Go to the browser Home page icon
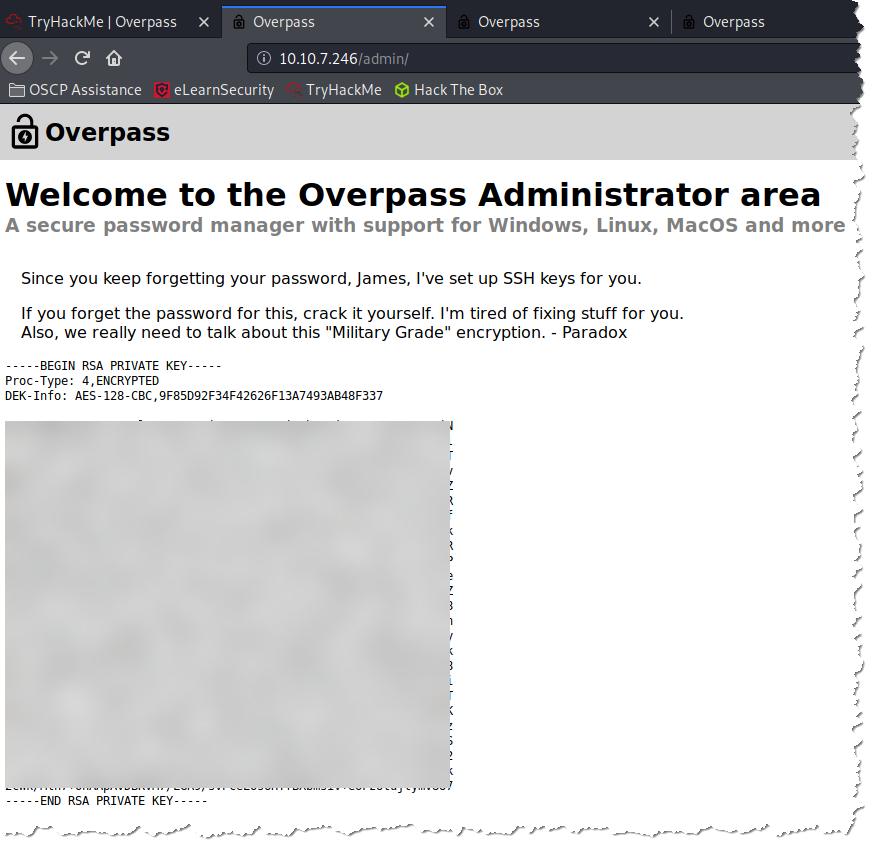This screenshot has width=872, height=845. point(114,58)
